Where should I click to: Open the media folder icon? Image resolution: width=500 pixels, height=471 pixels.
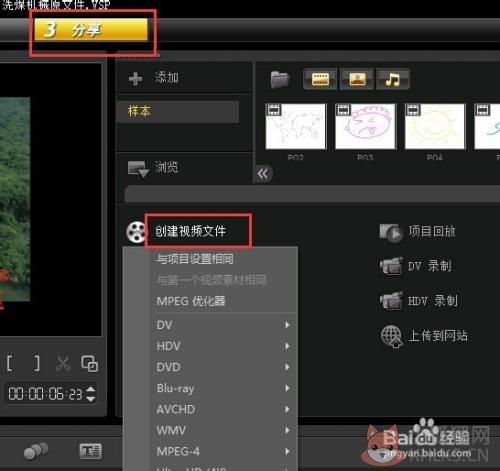point(279,79)
